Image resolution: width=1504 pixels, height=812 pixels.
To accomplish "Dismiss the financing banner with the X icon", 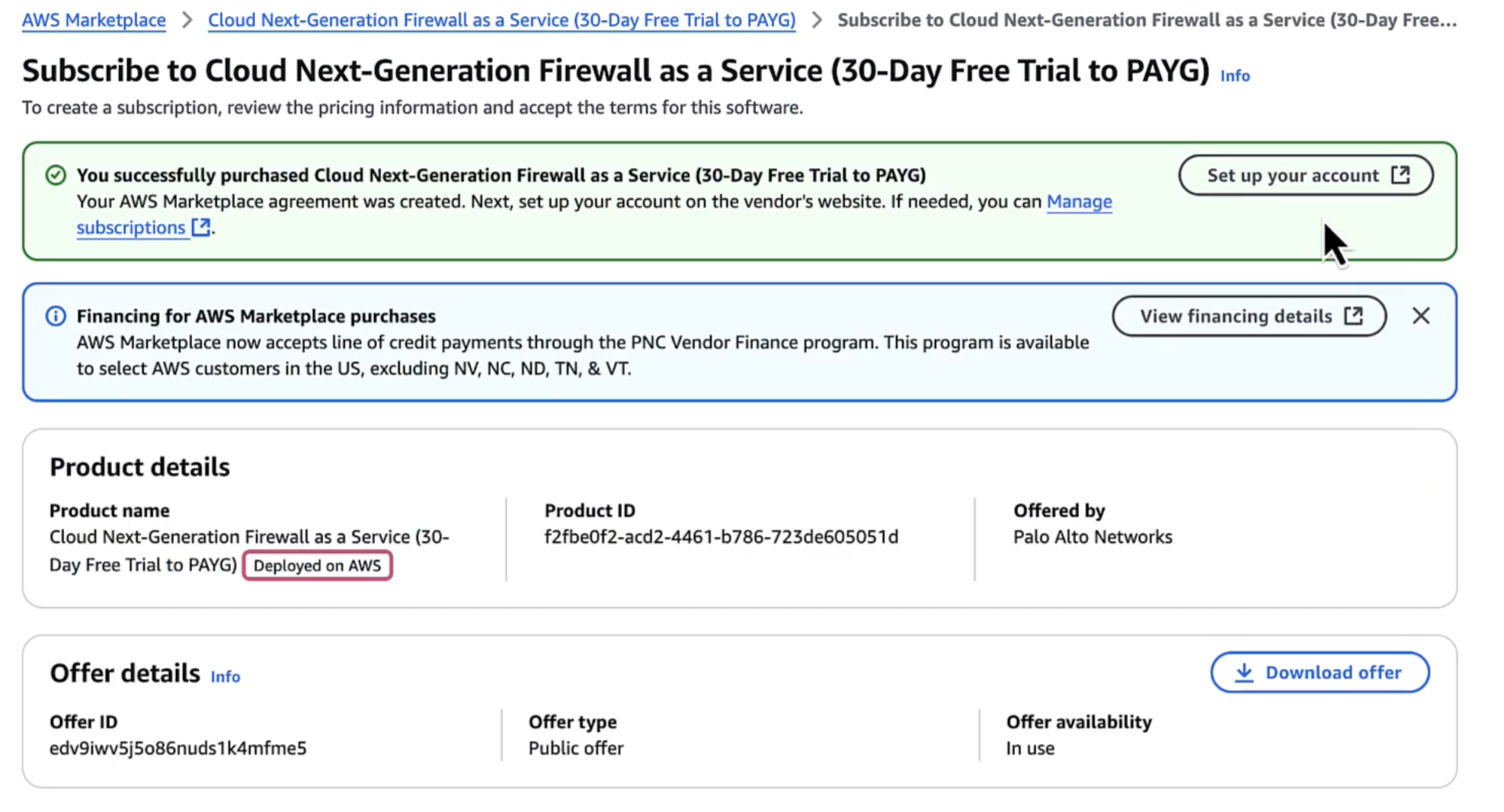I will 1421,316.
